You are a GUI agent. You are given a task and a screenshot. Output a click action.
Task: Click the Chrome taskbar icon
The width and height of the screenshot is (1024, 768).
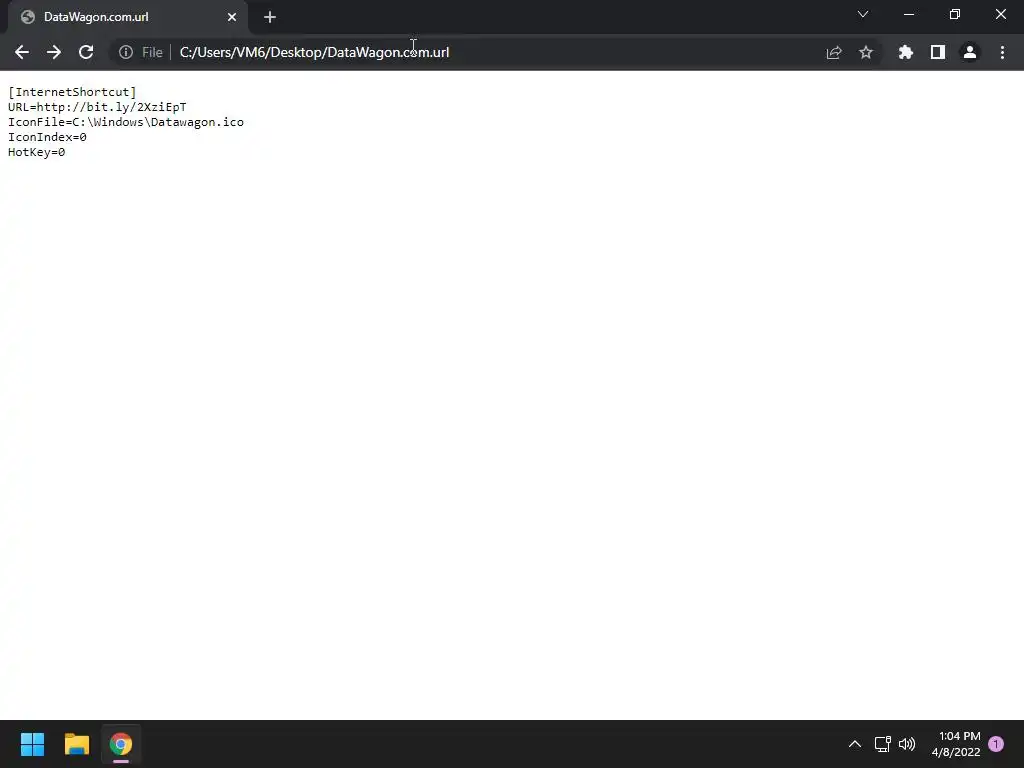tap(121, 744)
